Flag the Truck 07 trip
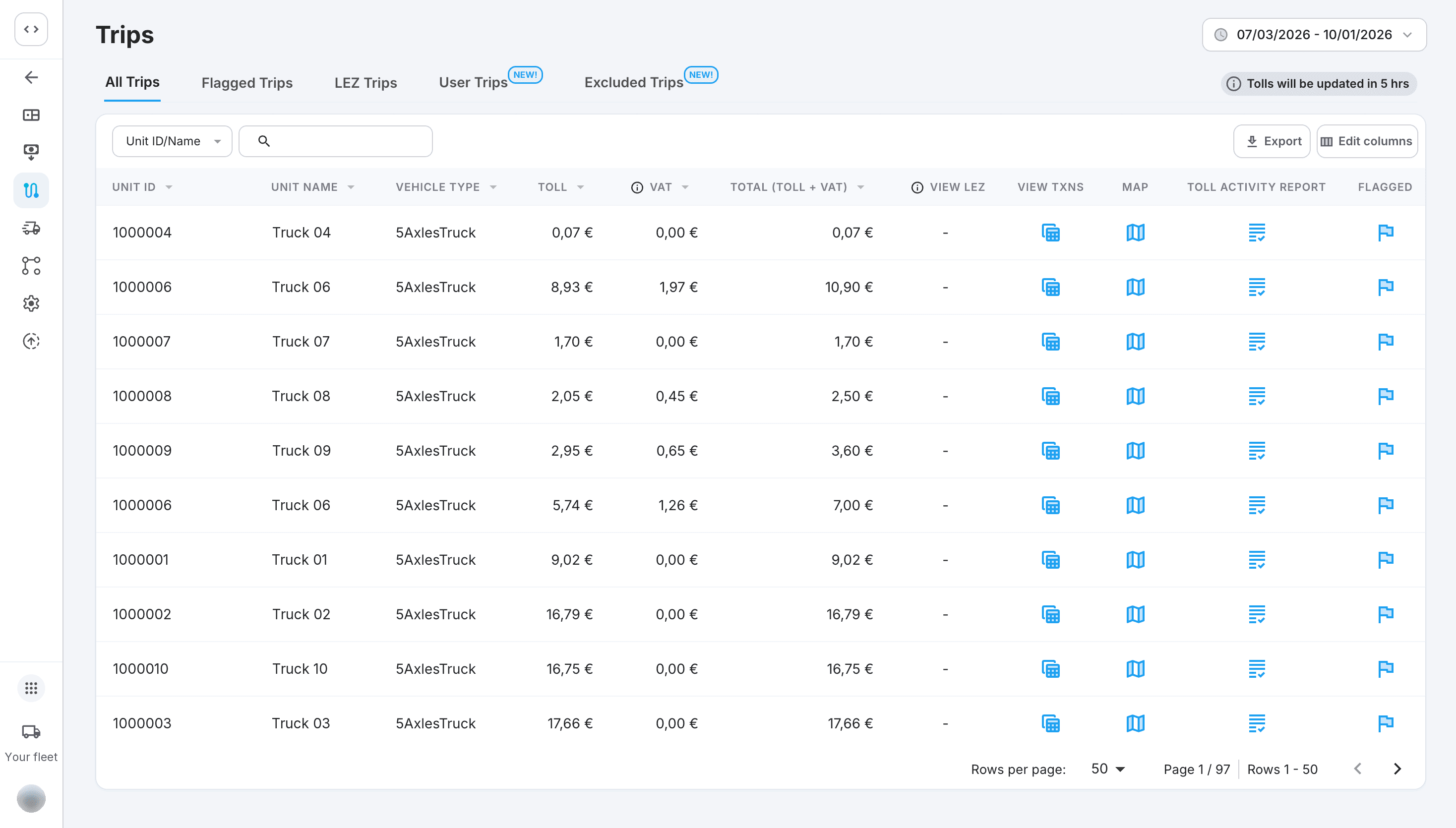The height and width of the screenshot is (828, 1456). pos(1386,342)
